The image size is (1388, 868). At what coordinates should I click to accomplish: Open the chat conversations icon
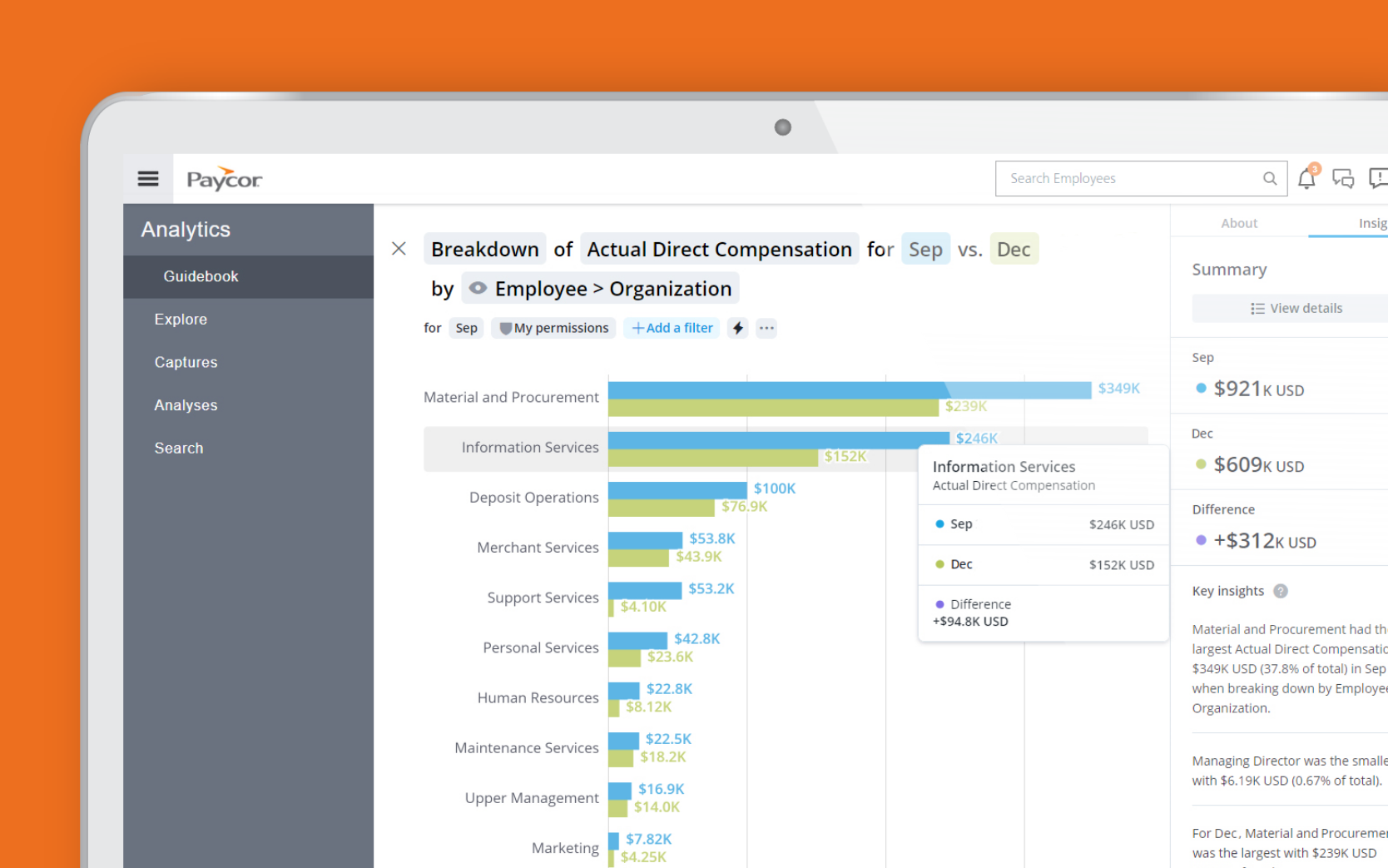(x=1343, y=178)
